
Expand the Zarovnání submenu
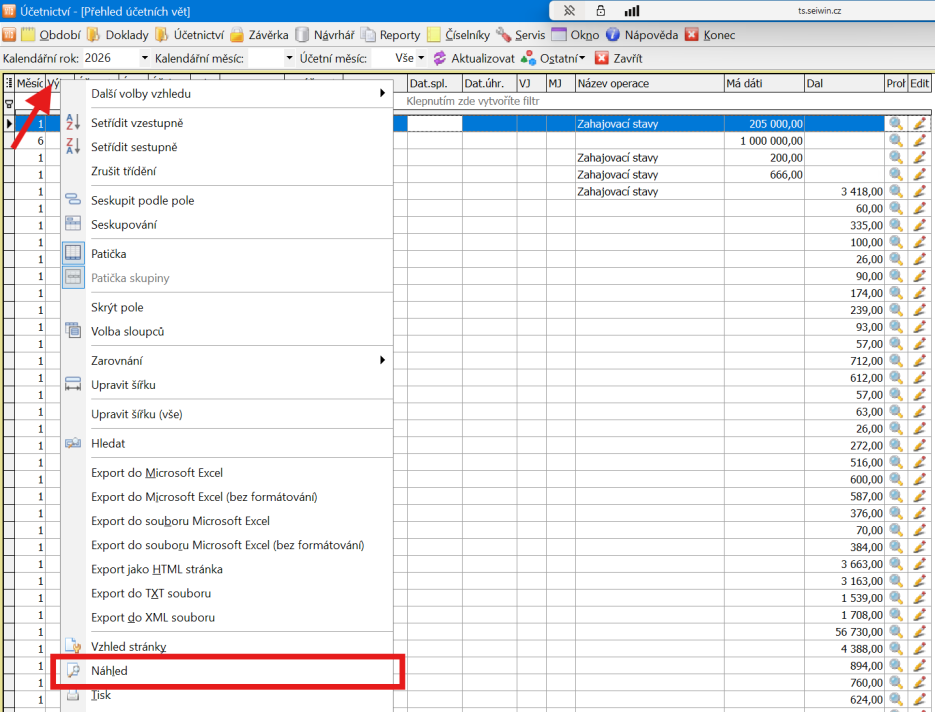tap(227, 360)
